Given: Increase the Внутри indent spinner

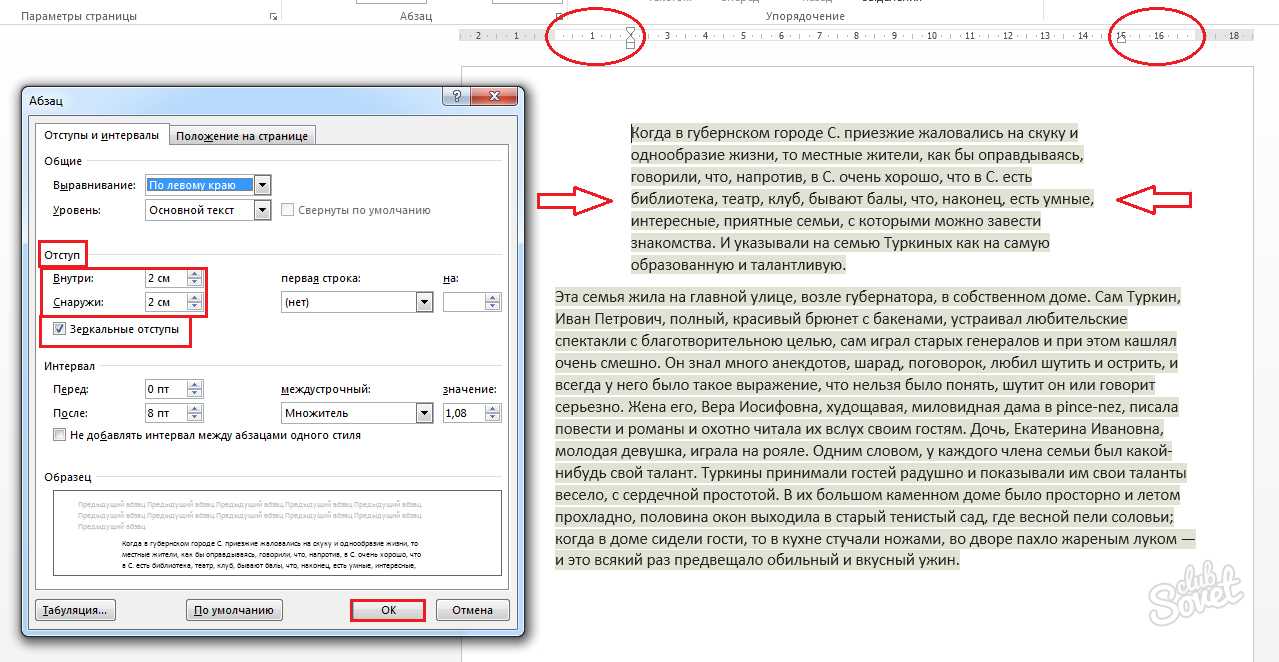Looking at the screenshot, I should [195, 274].
